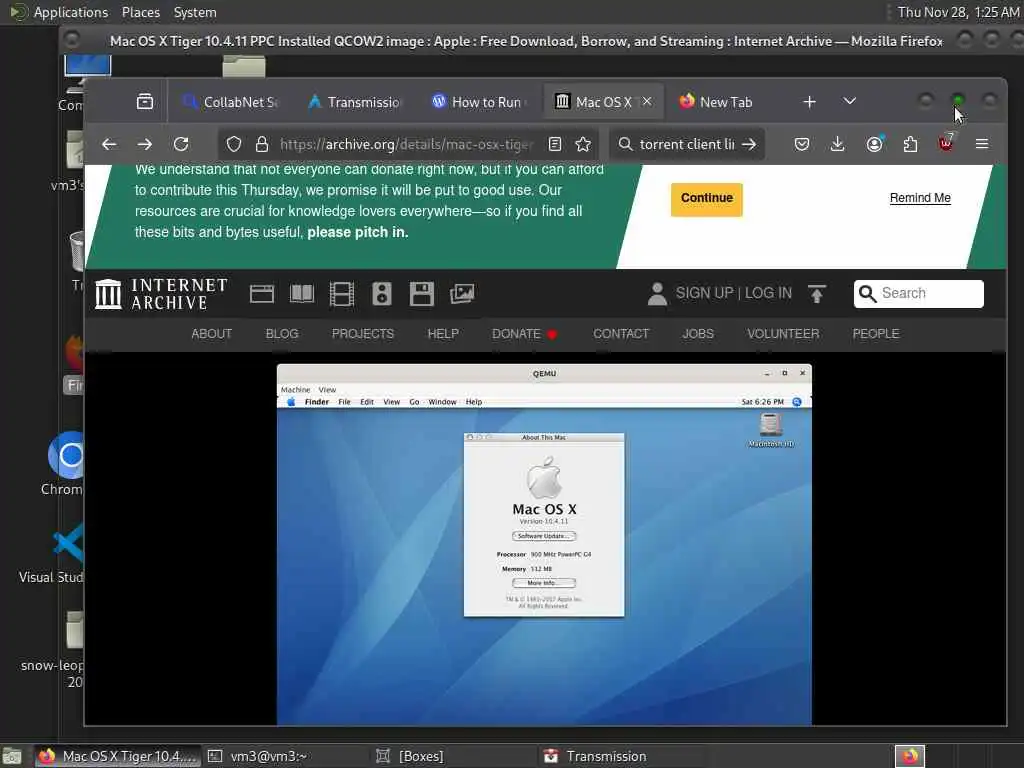Click the red uBlock extension icon
Viewport: 1024px width, 768px height.
click(x=946, y=143)
